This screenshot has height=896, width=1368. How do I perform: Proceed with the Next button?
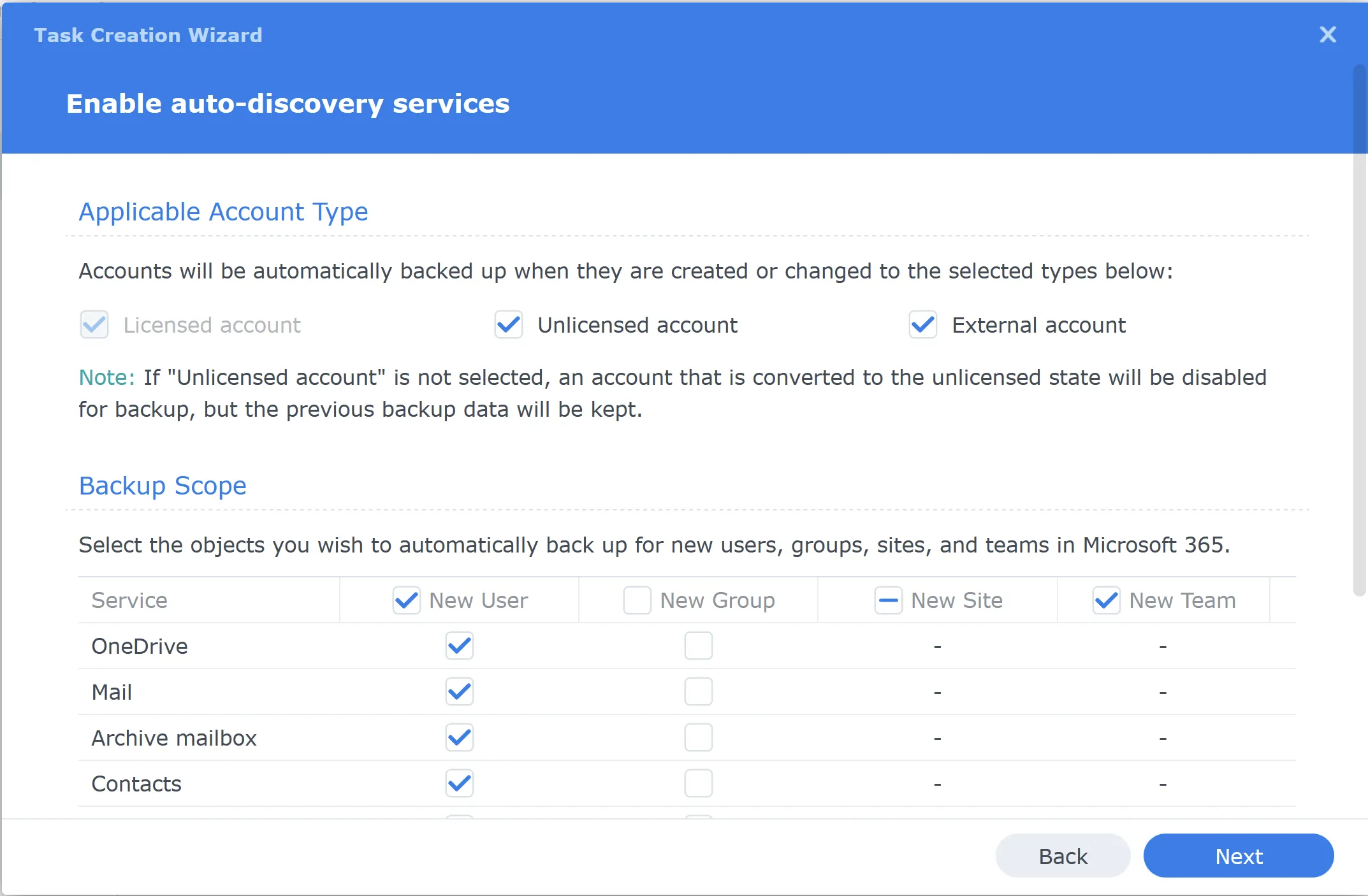pos(1239,856)
